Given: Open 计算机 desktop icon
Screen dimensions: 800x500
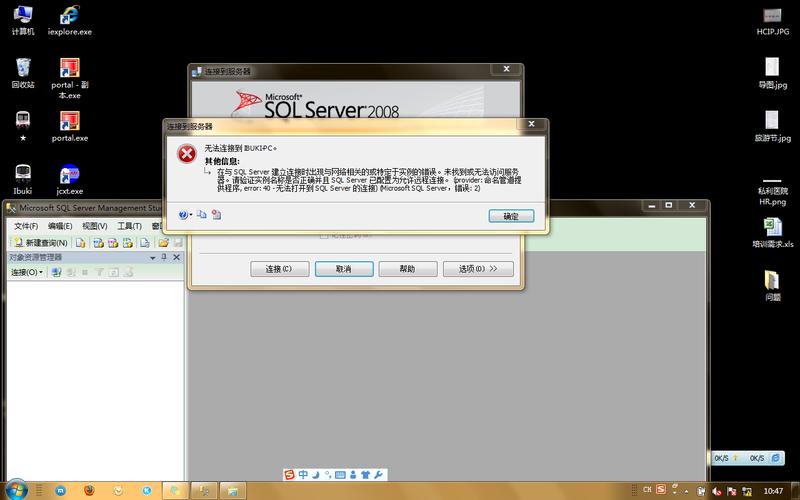Looking at the screenshot, I should point(23,20).
